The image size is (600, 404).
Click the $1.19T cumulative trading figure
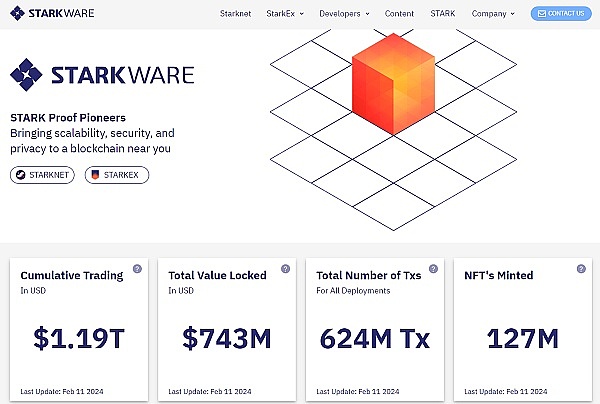[x=78, y=338]
